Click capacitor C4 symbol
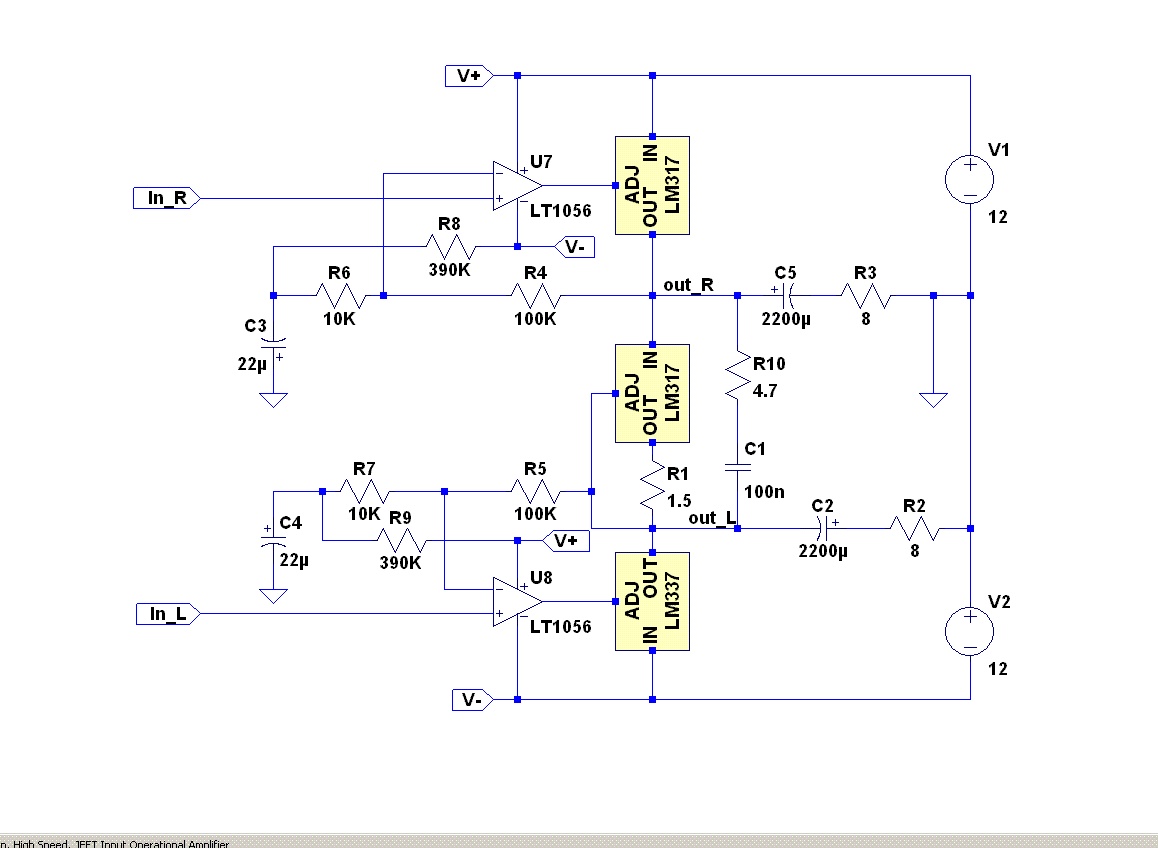The height and width of the screenshot is (848, 1158). click(273, 541)
